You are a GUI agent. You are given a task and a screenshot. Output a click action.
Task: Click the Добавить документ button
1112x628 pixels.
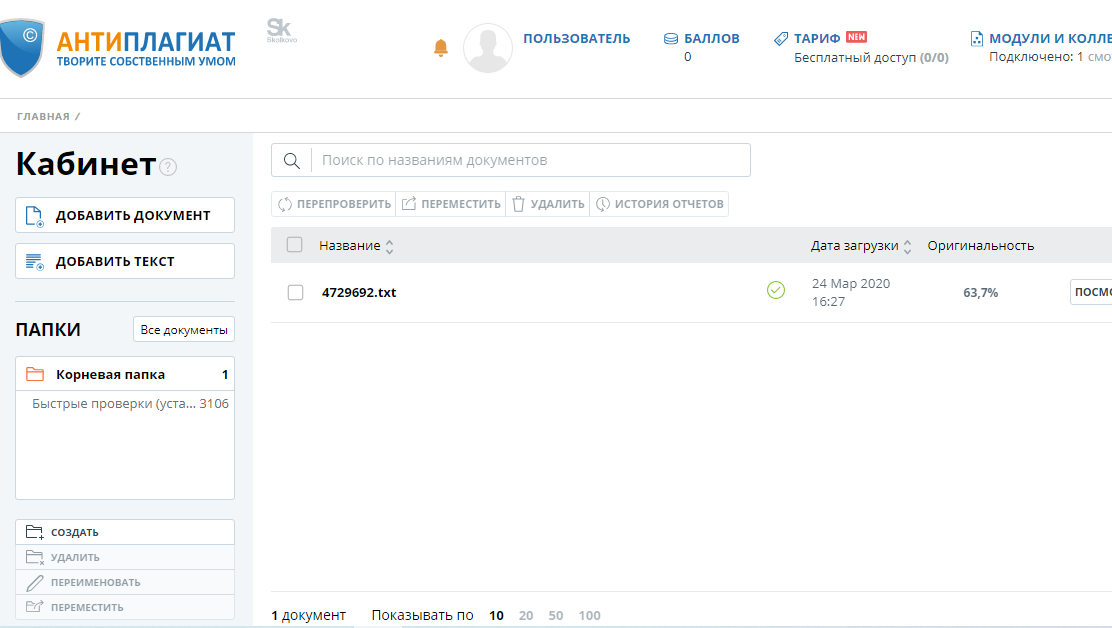125,215
